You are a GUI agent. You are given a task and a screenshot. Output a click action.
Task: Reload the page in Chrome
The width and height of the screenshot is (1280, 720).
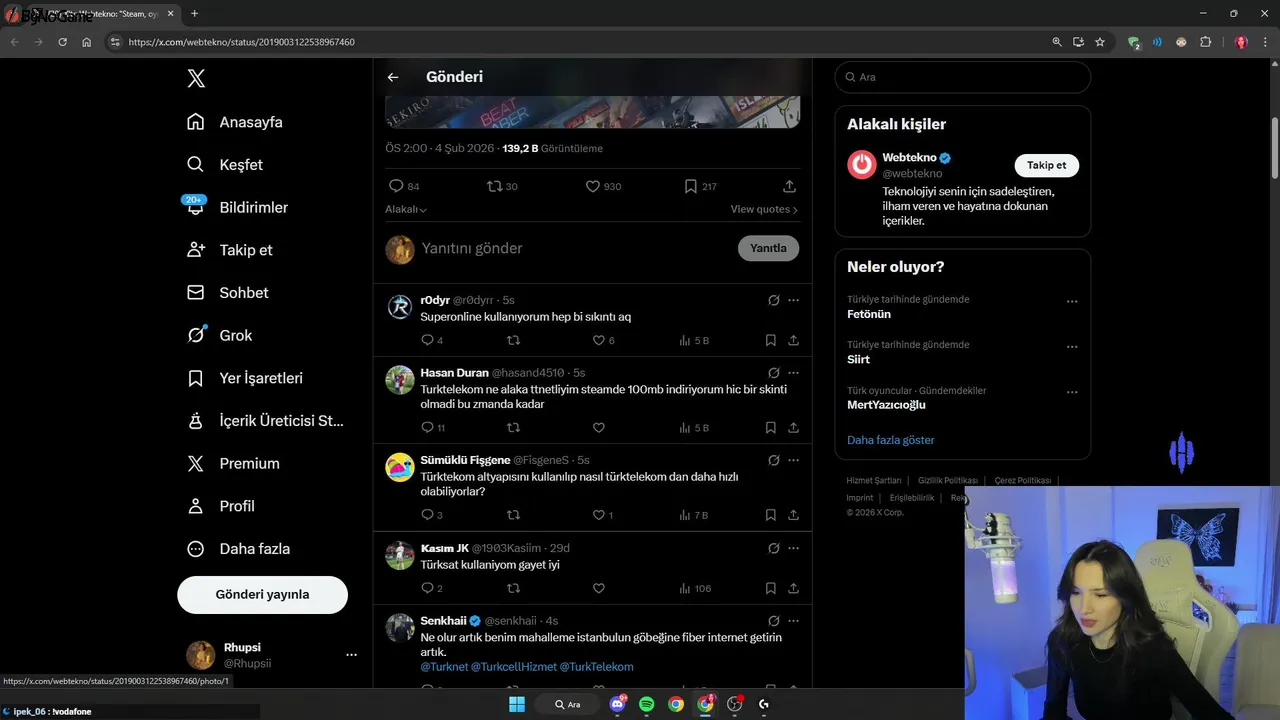tap(62, 42)
